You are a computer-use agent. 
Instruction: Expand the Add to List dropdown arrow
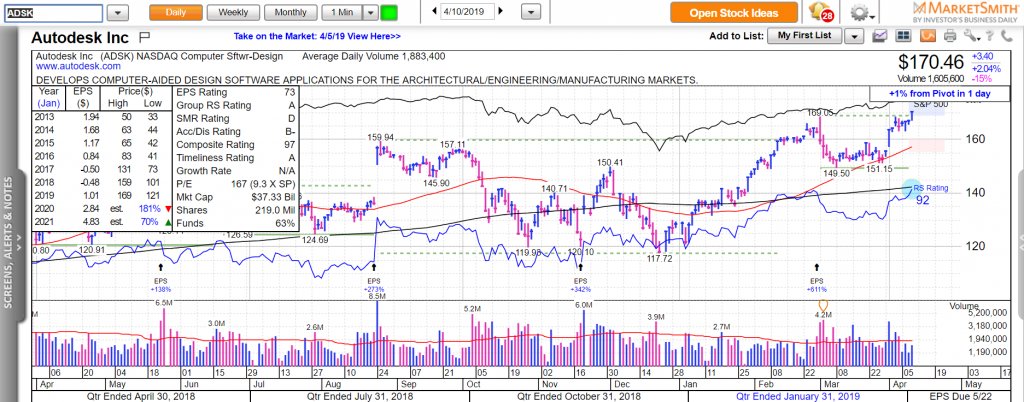point(853,36)
